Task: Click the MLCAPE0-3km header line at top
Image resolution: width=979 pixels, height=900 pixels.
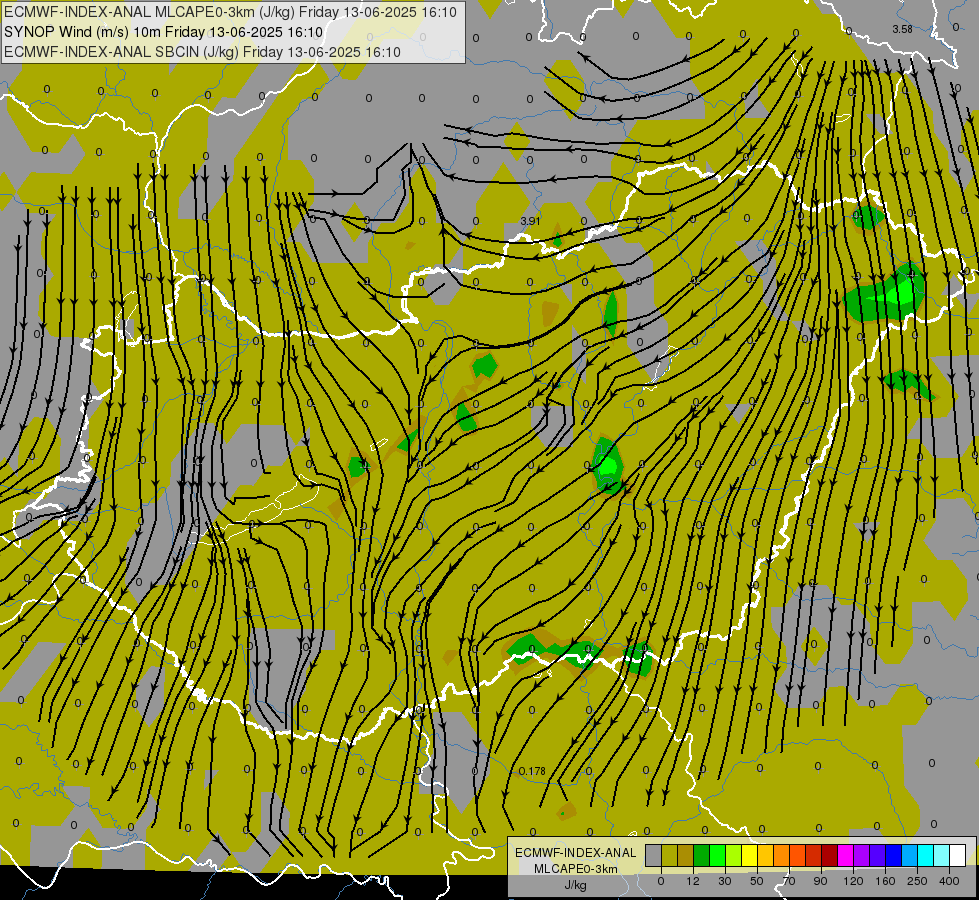Action: pos(230,12)
